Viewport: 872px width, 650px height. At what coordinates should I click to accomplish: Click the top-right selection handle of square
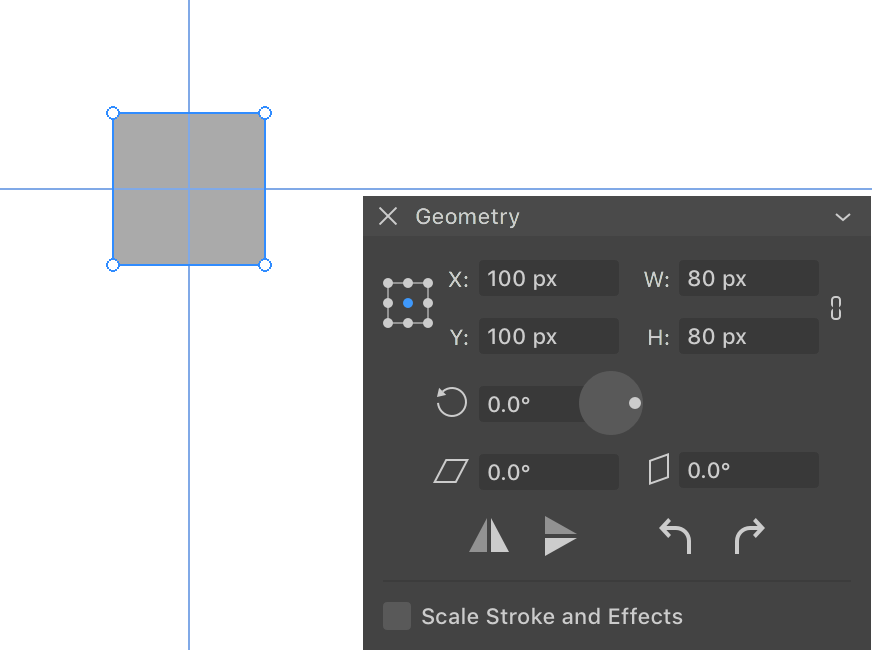265,113
